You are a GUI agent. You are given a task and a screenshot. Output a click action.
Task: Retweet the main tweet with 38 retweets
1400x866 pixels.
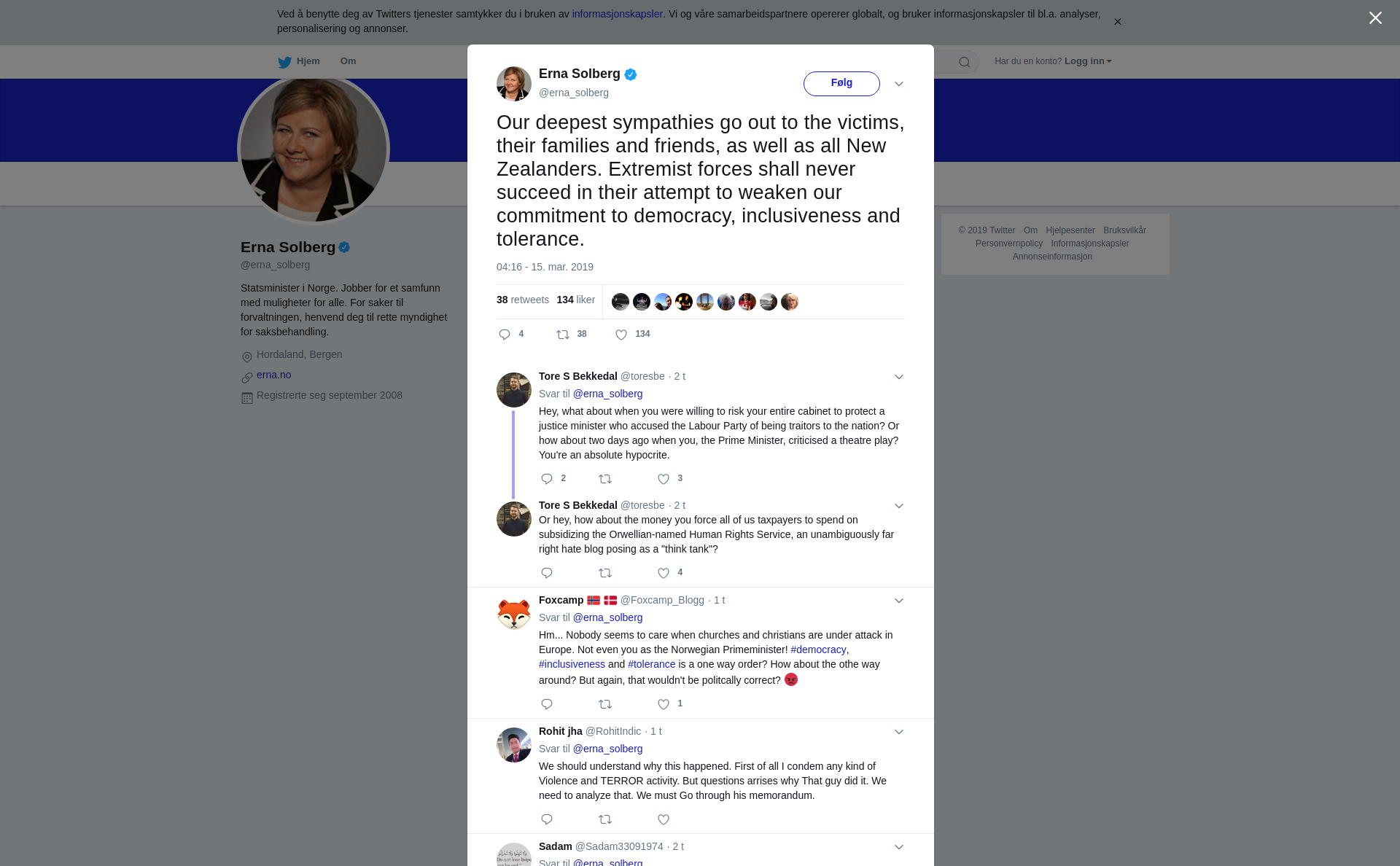coord(563,335)
